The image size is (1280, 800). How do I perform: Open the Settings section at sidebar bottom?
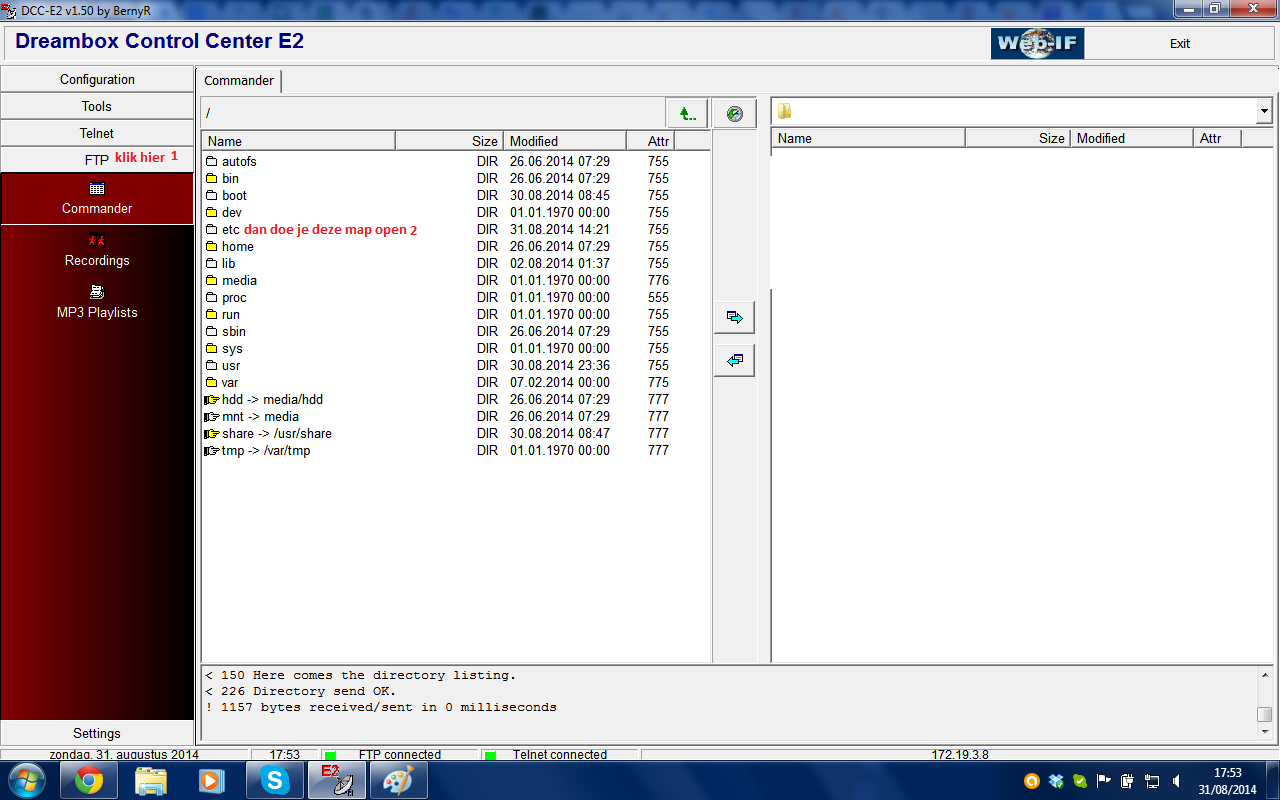tap(97, 733)
